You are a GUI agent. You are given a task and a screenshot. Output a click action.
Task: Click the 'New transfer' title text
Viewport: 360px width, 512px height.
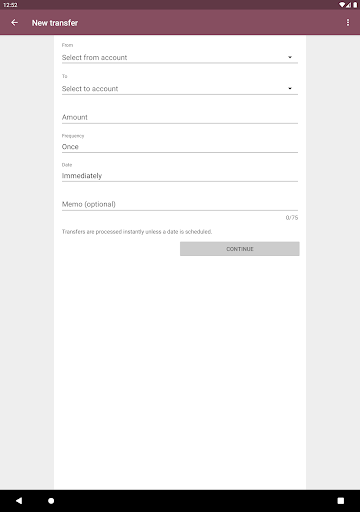[55, 23]
